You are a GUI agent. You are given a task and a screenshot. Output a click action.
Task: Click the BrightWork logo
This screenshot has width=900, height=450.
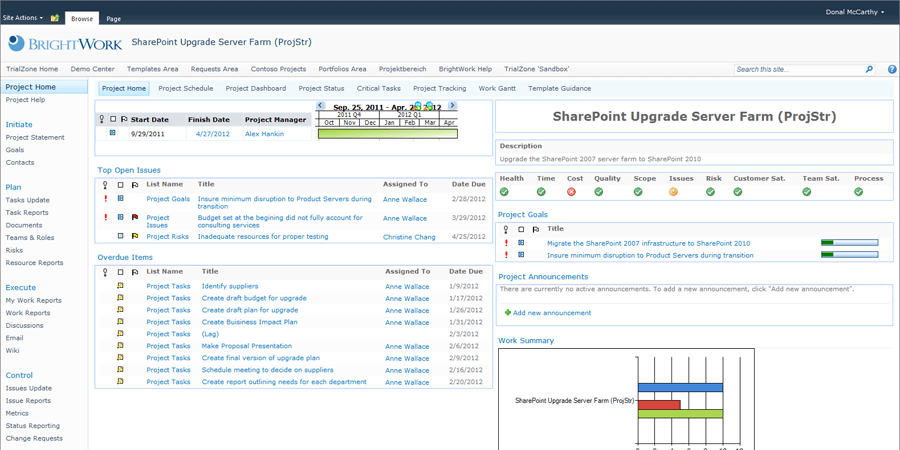65,43
